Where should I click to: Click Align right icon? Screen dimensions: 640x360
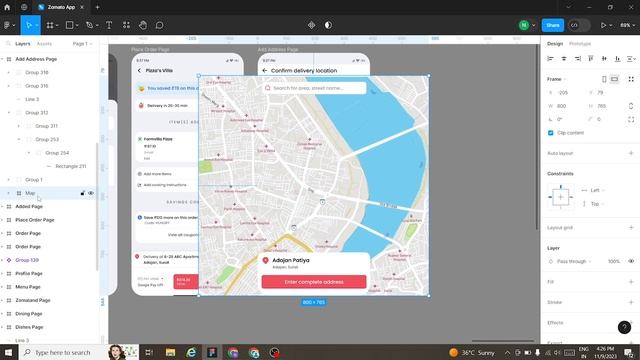click(577, 59)
